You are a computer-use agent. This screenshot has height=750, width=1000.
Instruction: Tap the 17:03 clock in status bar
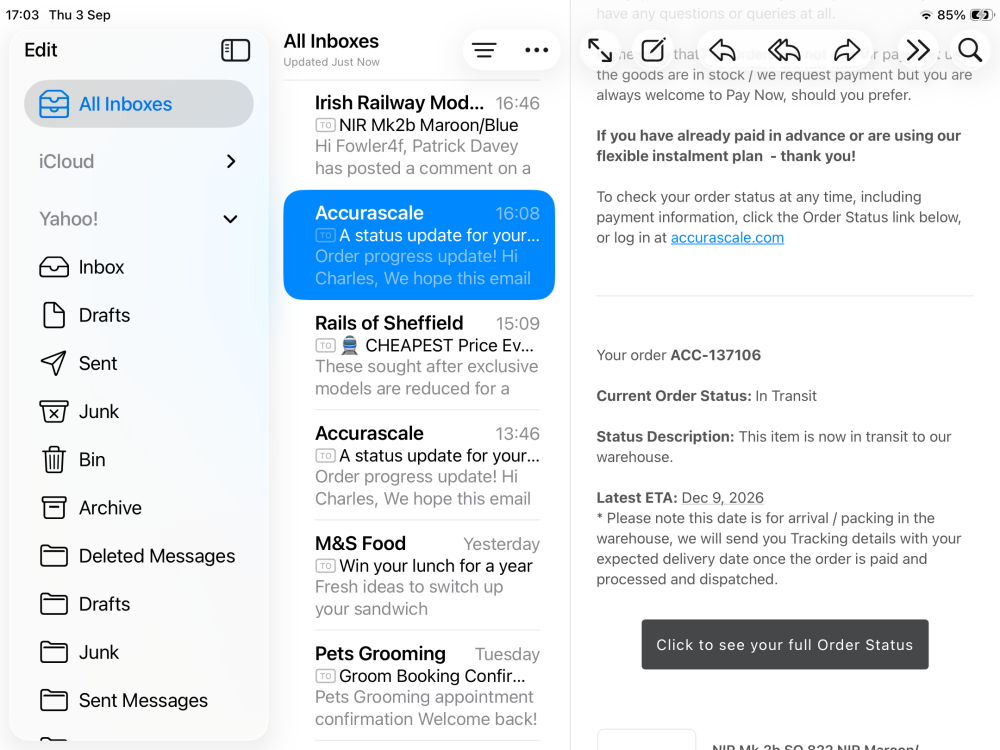pyautogui.click(x=22, y=15)
